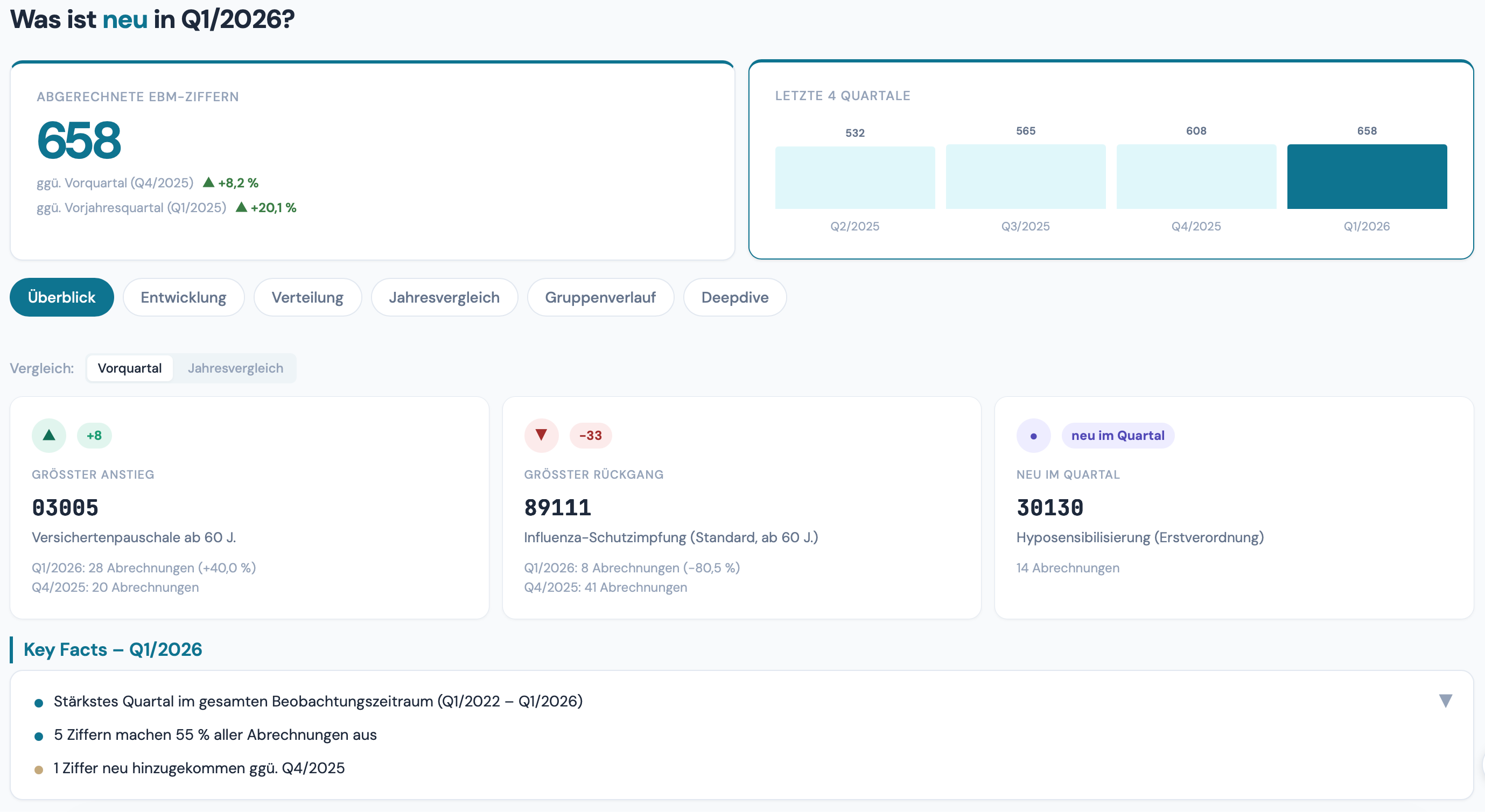Open the Deepdive tab
This screenshot has height=812, width=1485.
(734, 297)
